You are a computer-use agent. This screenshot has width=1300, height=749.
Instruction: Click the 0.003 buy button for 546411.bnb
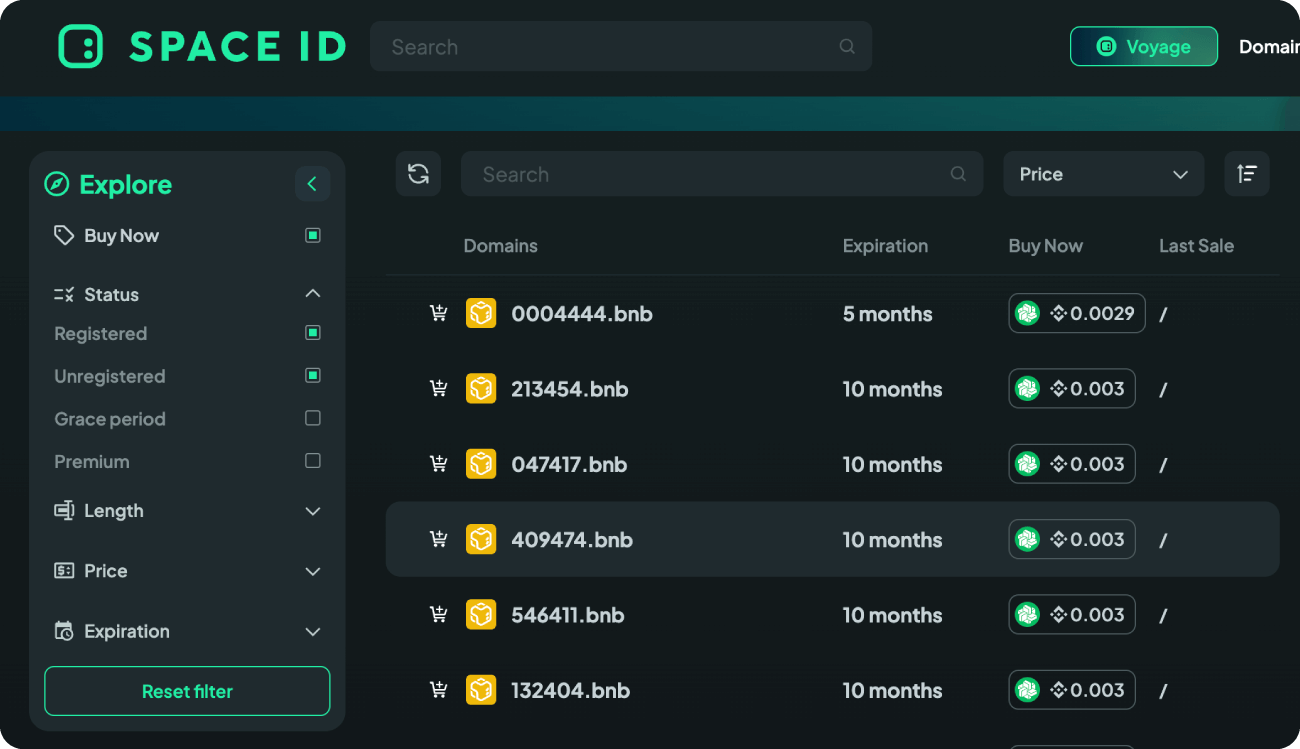click(1072, 615)
